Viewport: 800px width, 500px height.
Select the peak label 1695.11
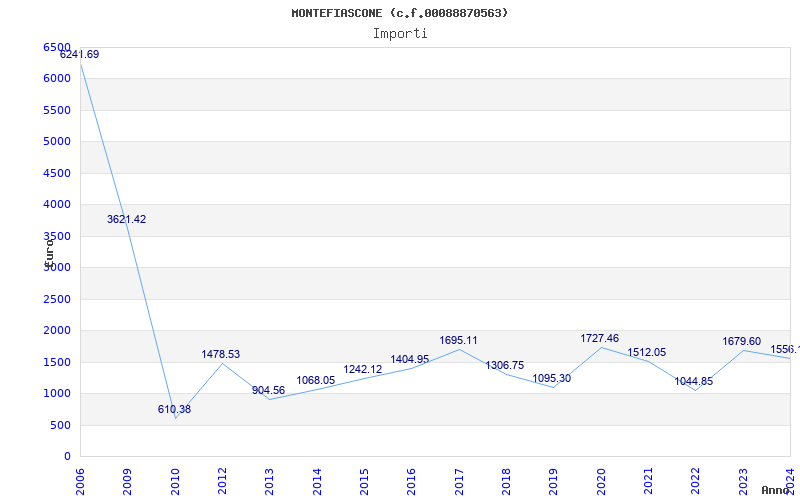(x=458, y=340)
